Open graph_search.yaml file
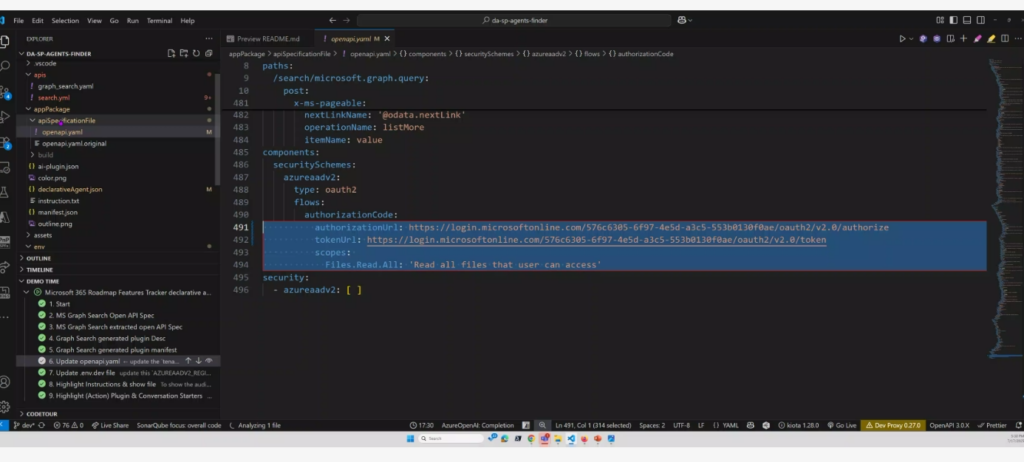The width and height of the screenshot is (1024, 462). click(x=65, y=86)
